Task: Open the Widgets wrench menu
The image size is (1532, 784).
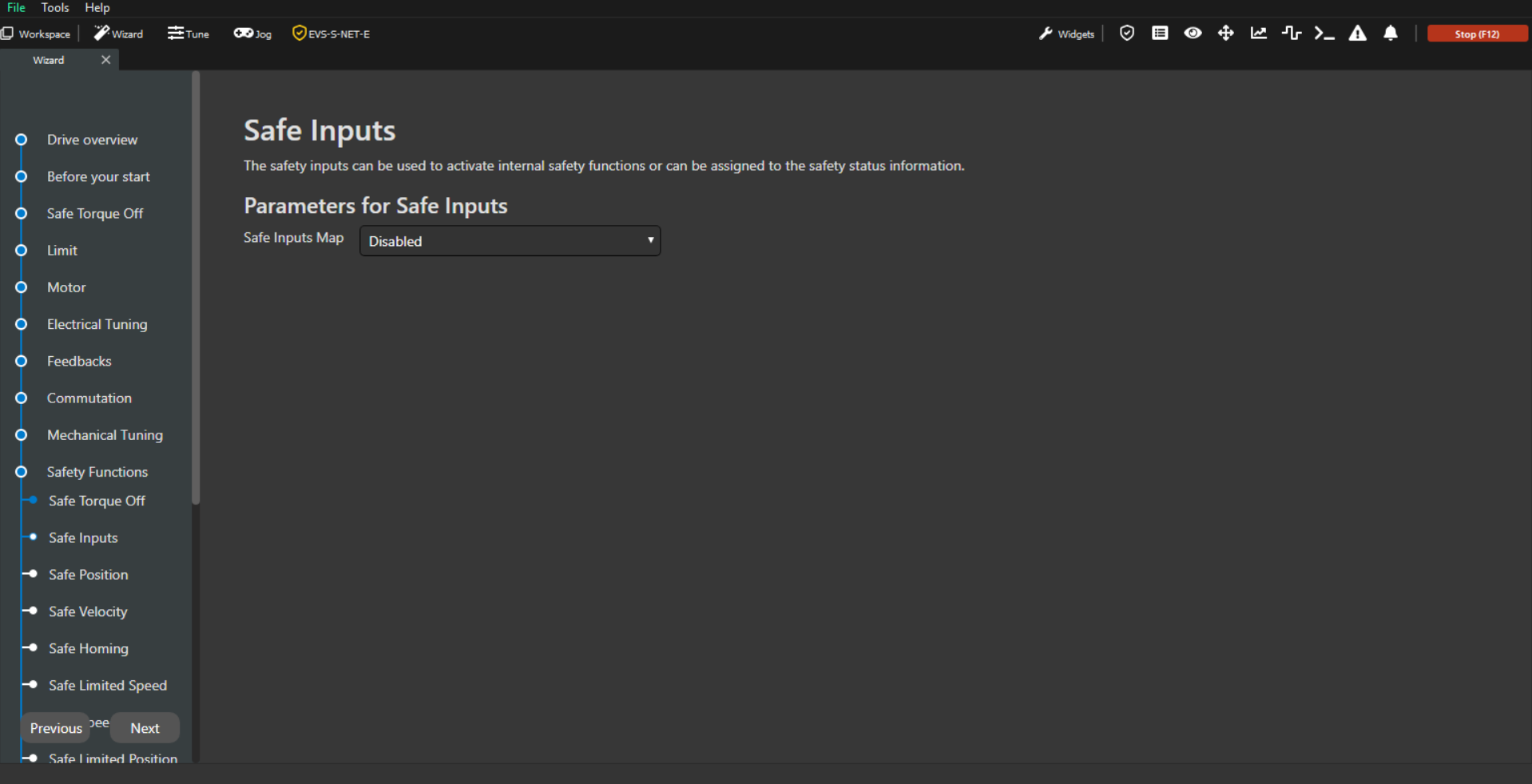Action: click(x=1066, y=34)
